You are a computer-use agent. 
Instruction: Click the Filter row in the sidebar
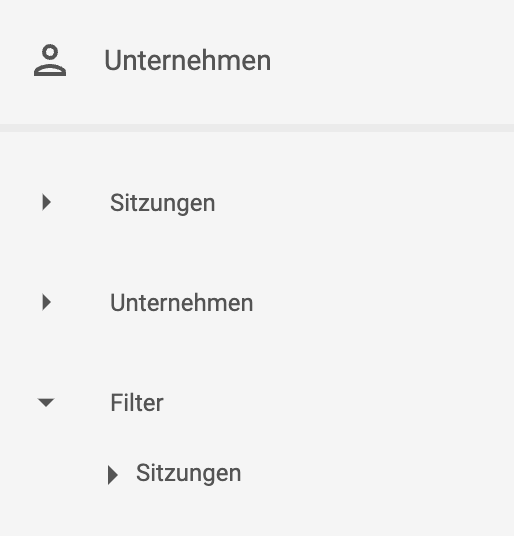click(x=257, y=402)
